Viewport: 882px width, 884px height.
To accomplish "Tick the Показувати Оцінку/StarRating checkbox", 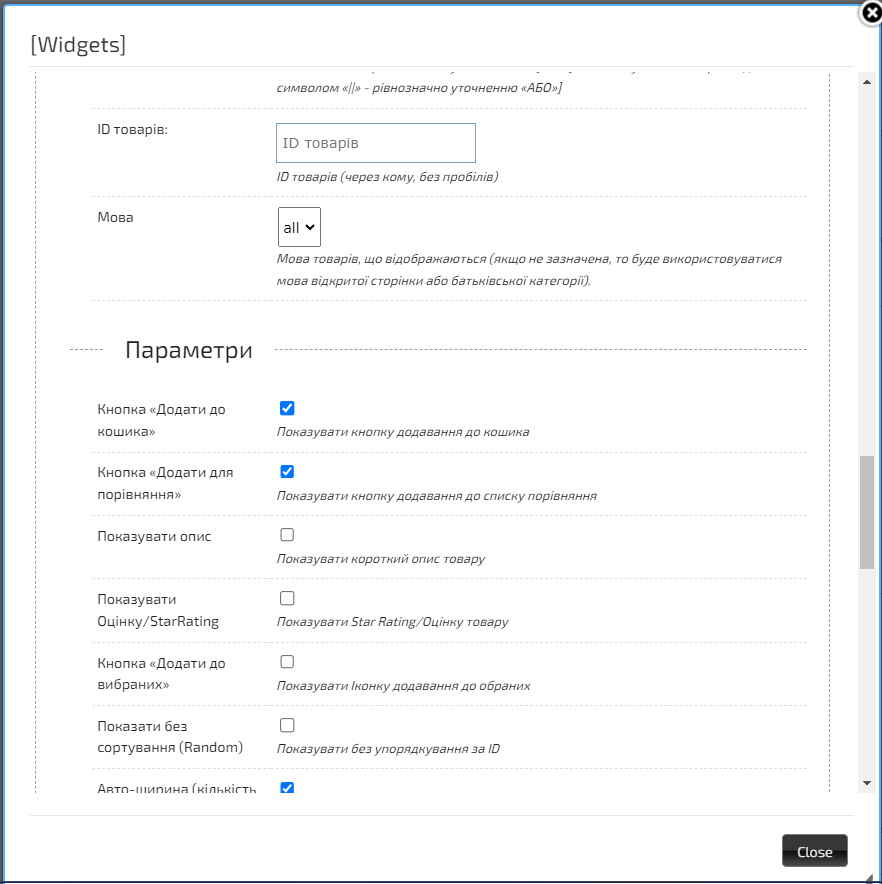I will [287, 598].
